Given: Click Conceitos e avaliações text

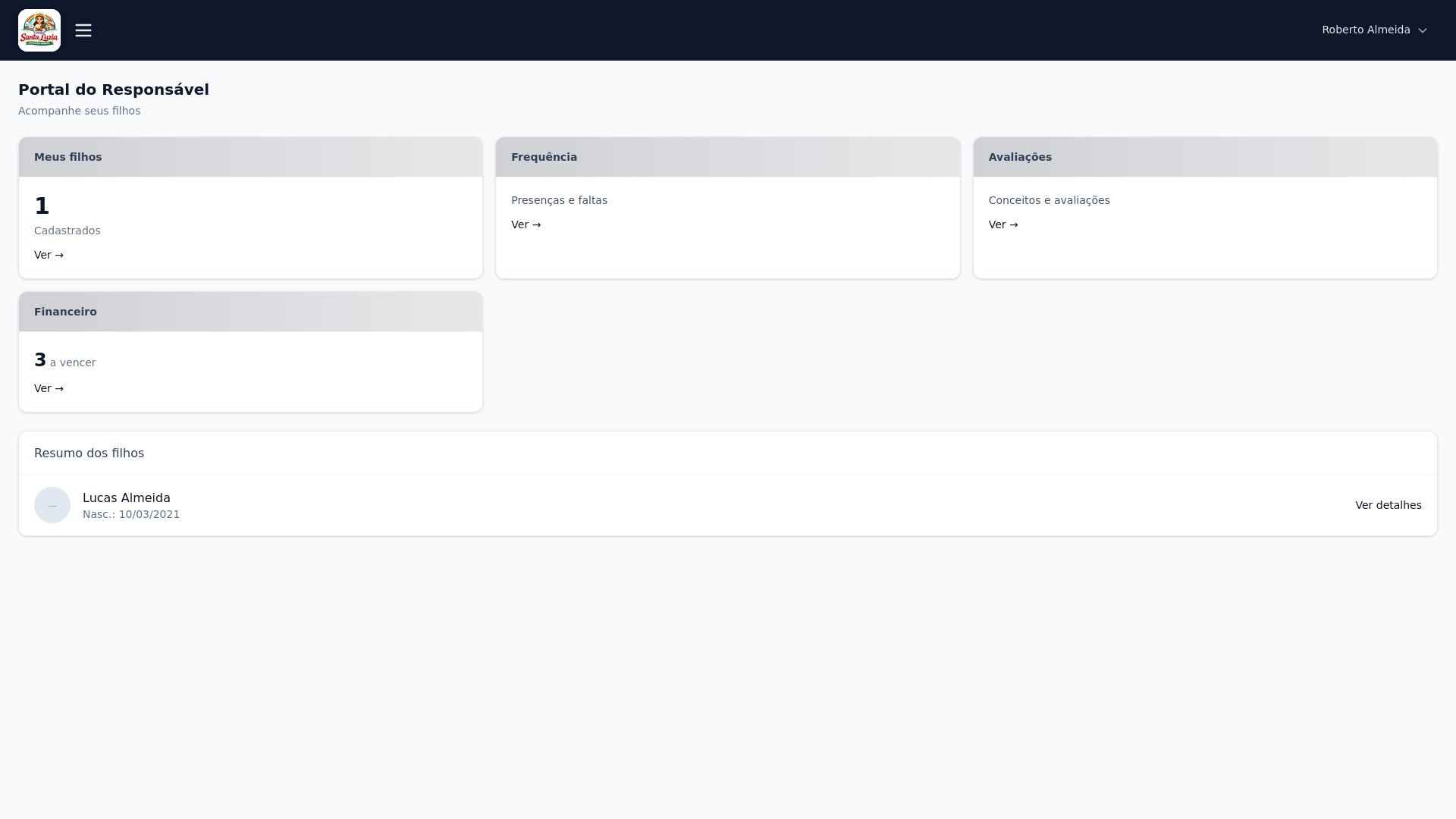Looking at the screenshot, I should [1049, 200].
